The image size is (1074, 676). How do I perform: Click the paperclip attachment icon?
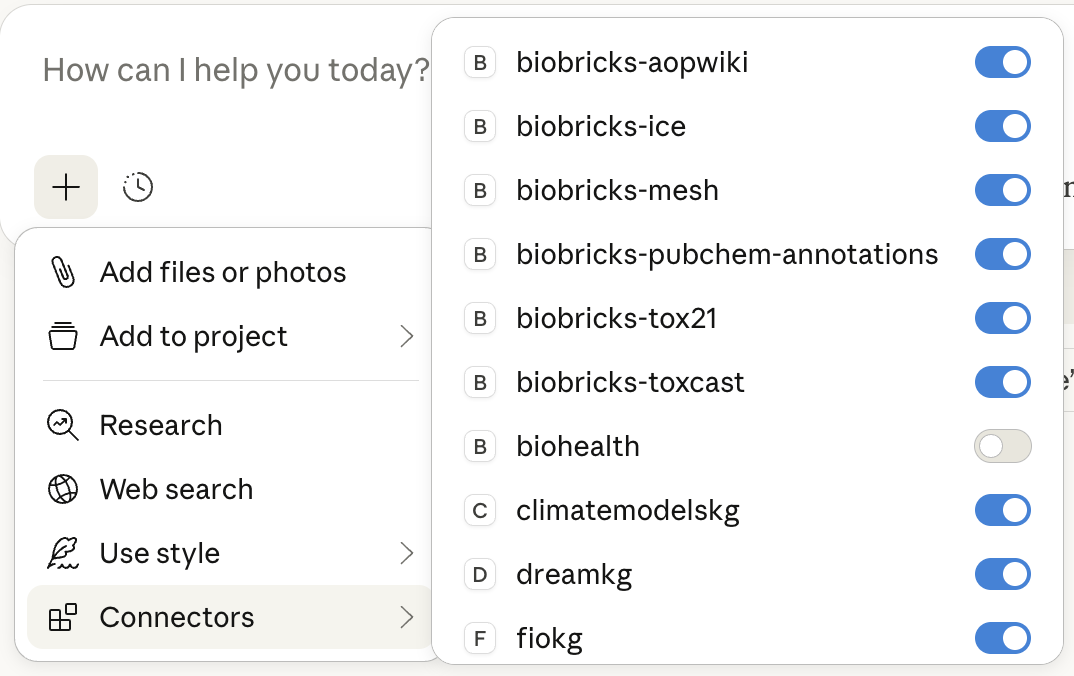62,271
